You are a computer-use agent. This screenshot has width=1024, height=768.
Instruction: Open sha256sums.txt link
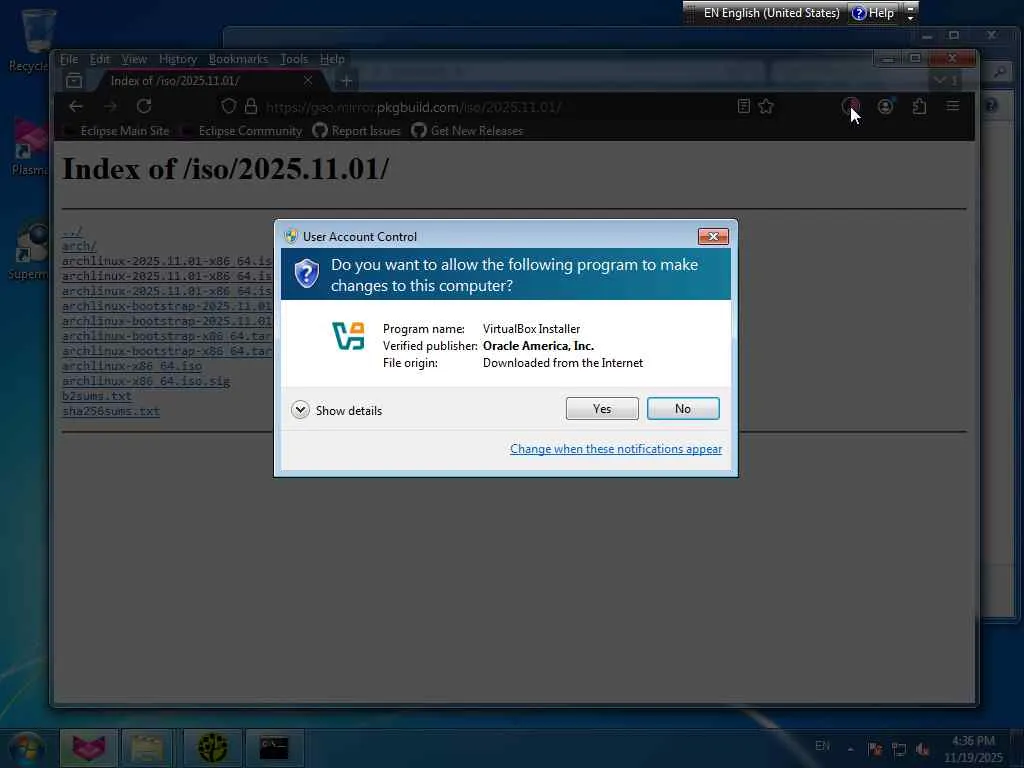click(x=110, y=411)
